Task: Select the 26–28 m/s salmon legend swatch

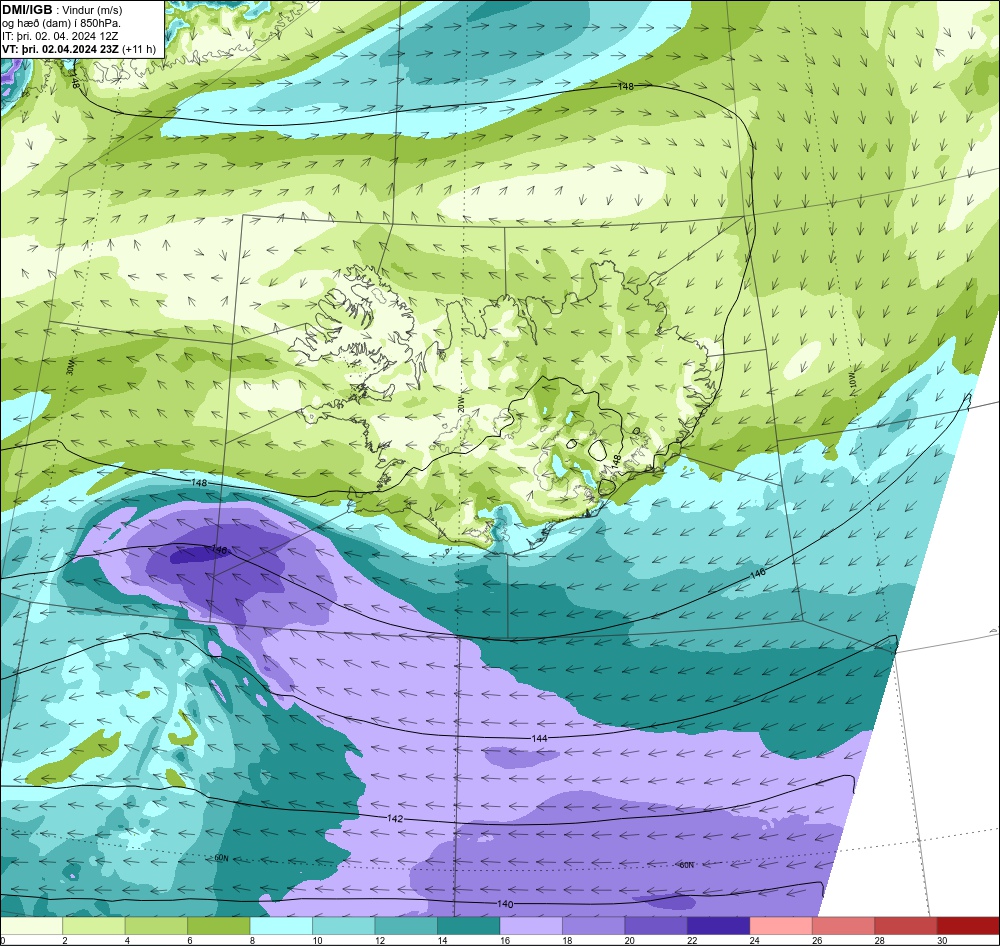Action: 844,926
